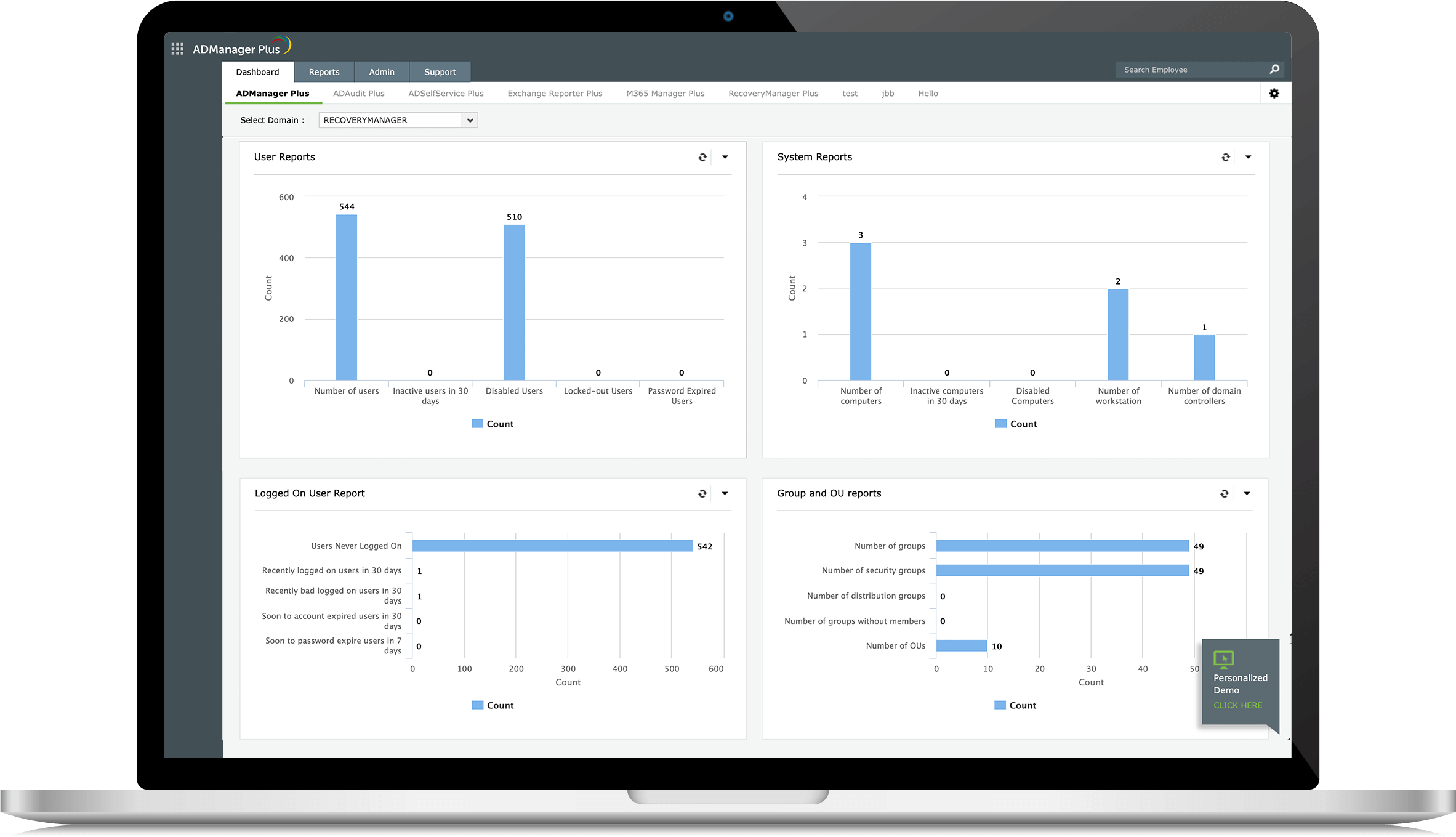Open the apps grid launcher icon

pos(177,49)
